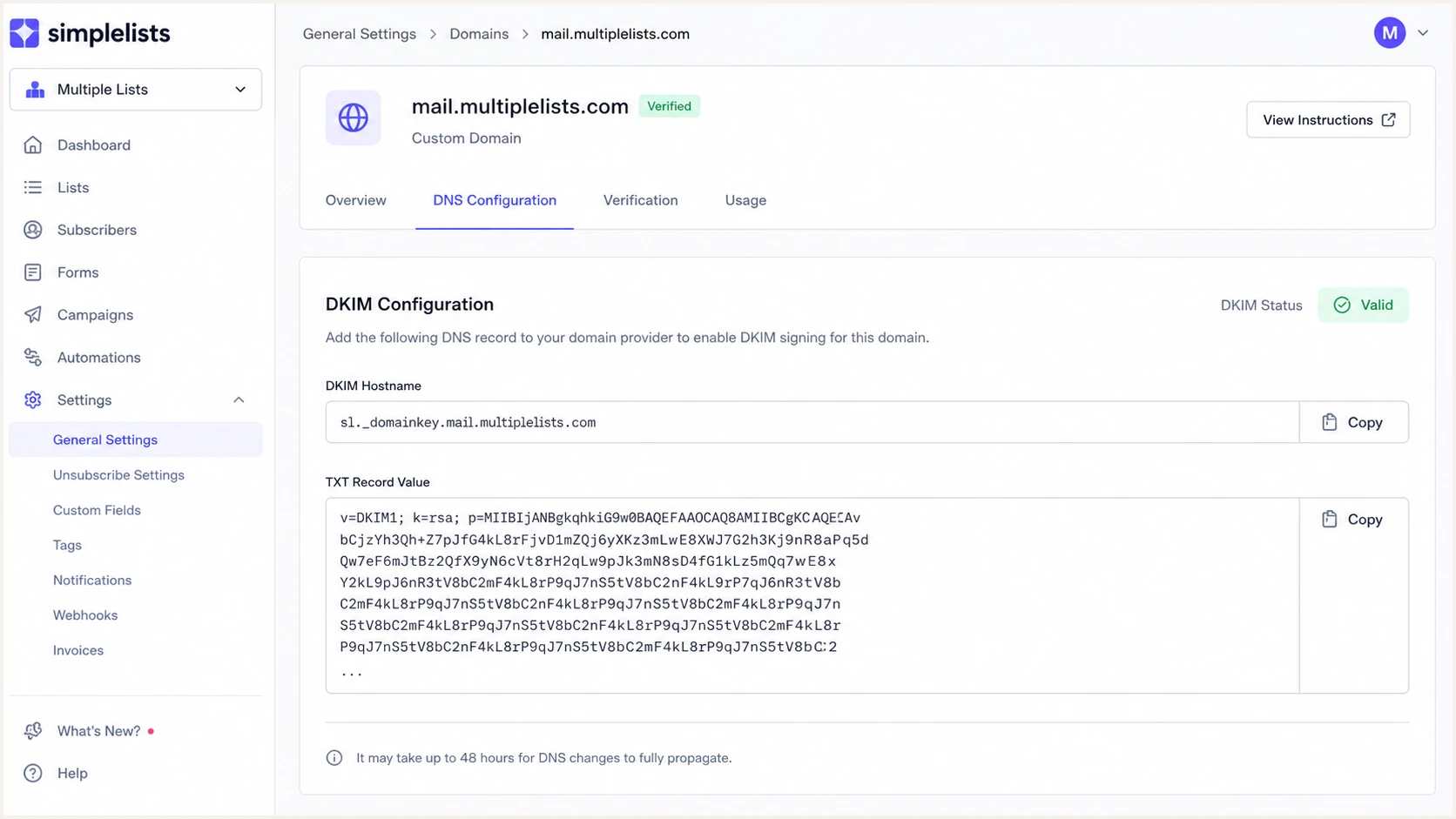
Task: Click the Multiple Lists group icon
Action: tap(35, 90)
